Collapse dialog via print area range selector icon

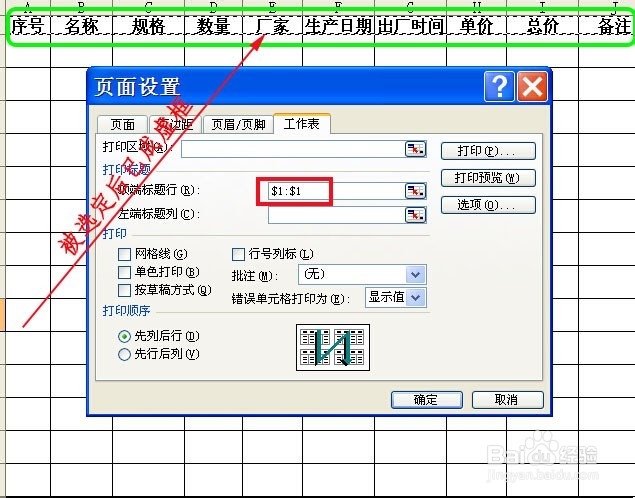tap(416, 149)
